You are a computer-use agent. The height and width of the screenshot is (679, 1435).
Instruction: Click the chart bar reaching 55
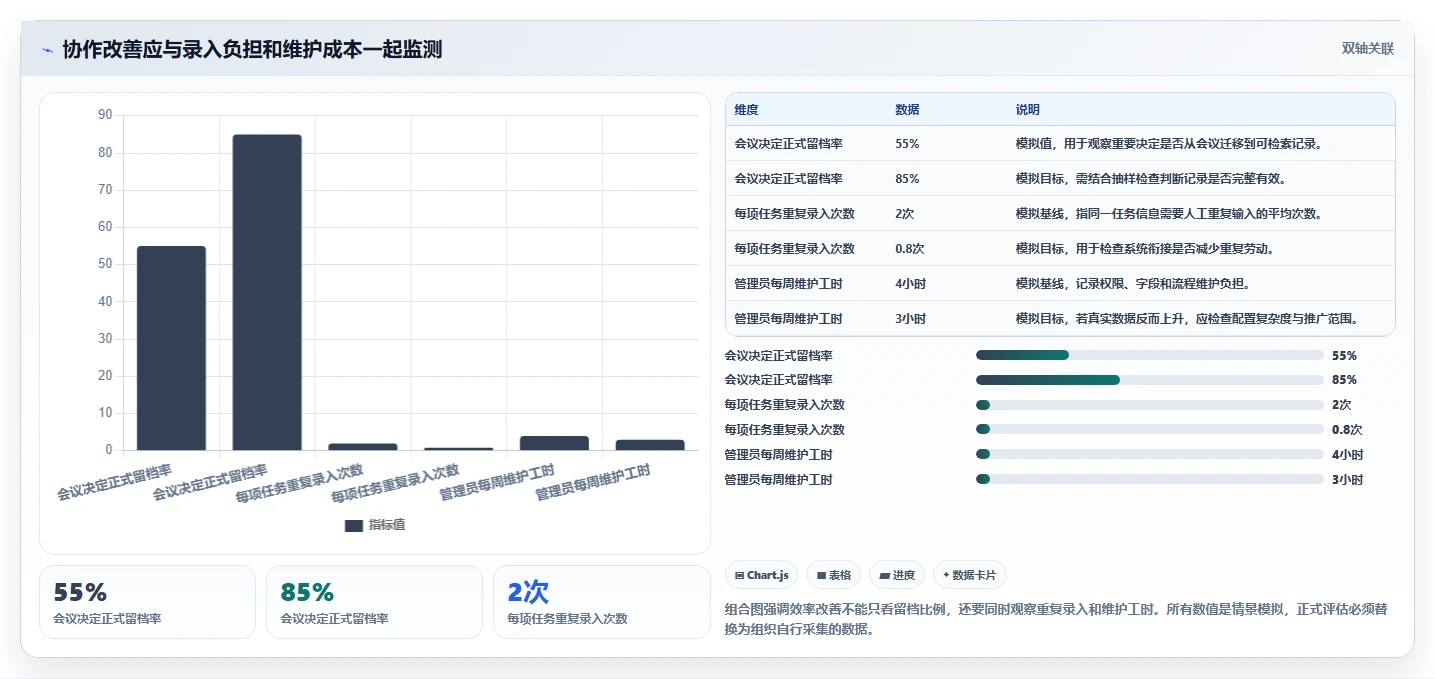[171, 348]
